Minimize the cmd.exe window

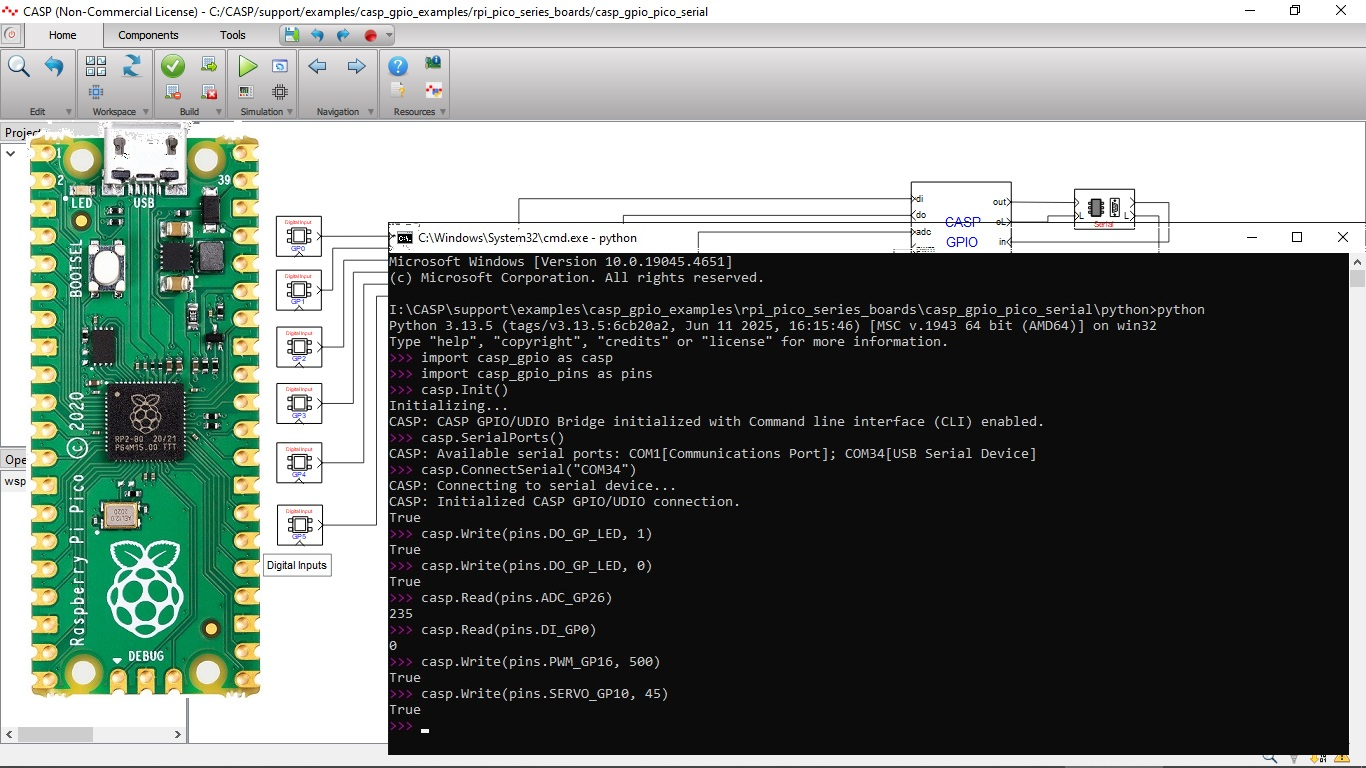coord(1251,237)
